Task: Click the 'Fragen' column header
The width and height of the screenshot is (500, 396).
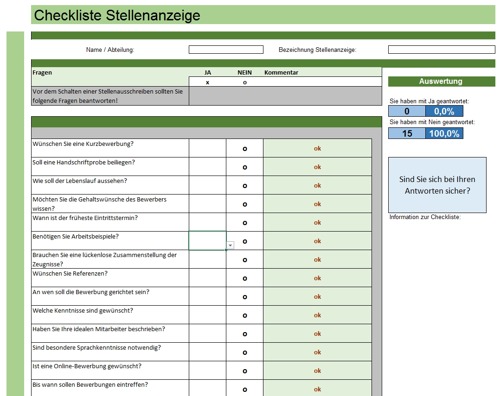Action: coord(42,72)
